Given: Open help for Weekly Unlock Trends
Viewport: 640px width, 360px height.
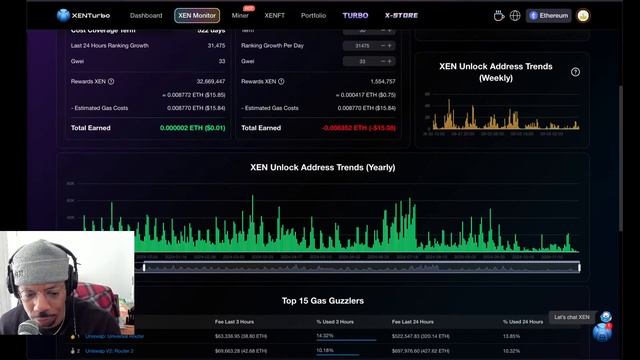Looking at the screenshot, I should tap(575, 72).
